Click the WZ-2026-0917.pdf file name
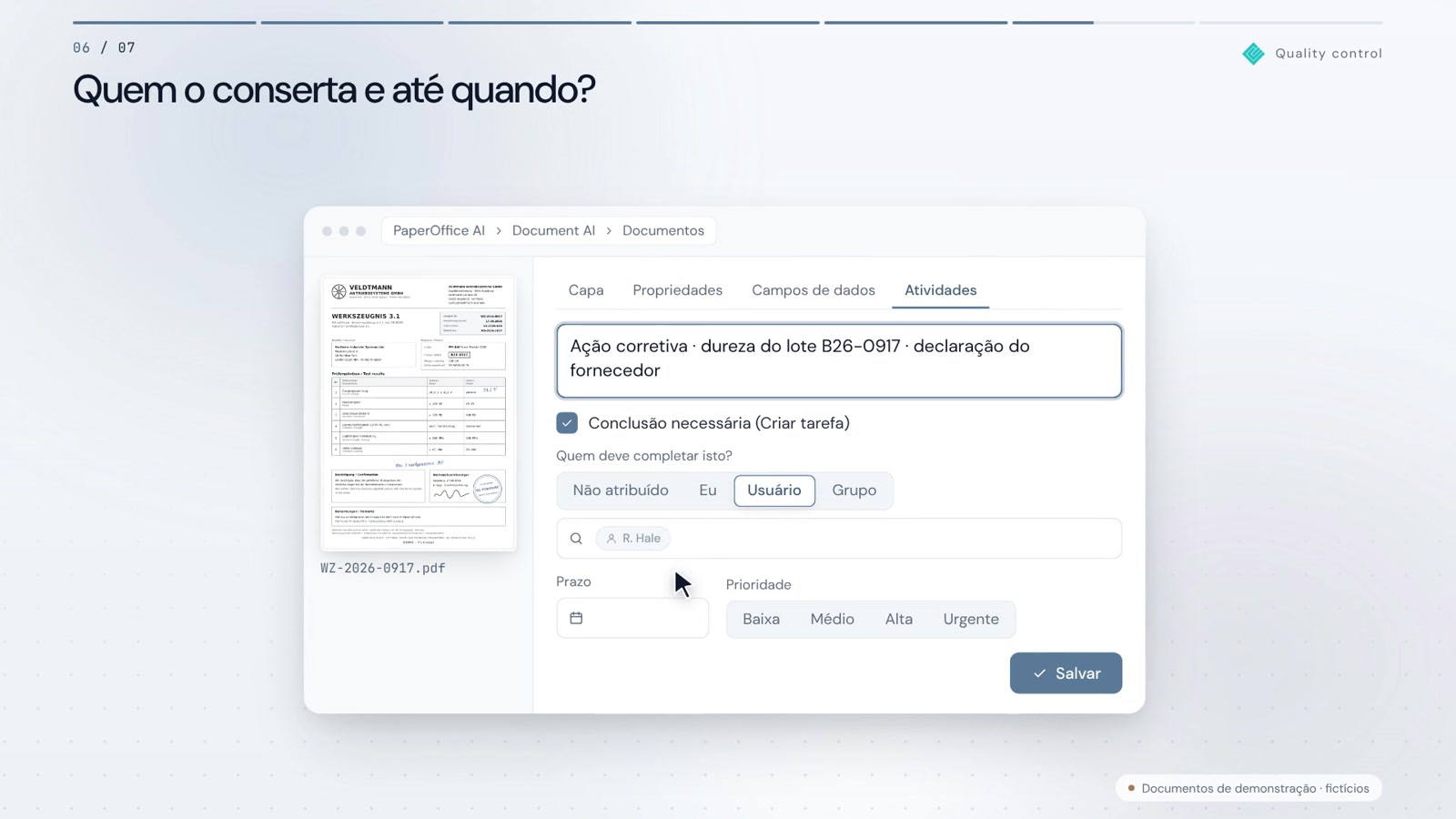Image resolution: width=1456 pixels, height=819 pixels. (383, 568)
